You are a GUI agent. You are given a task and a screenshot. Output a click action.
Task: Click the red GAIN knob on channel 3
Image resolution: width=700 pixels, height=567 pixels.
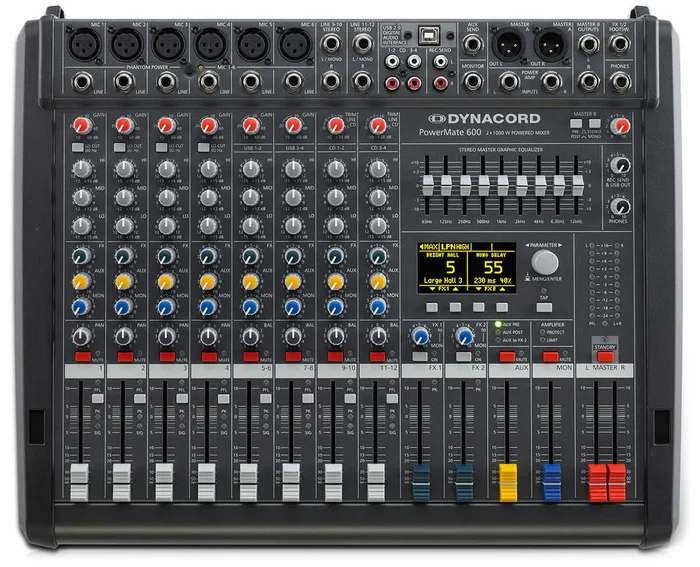pos(167,126)
